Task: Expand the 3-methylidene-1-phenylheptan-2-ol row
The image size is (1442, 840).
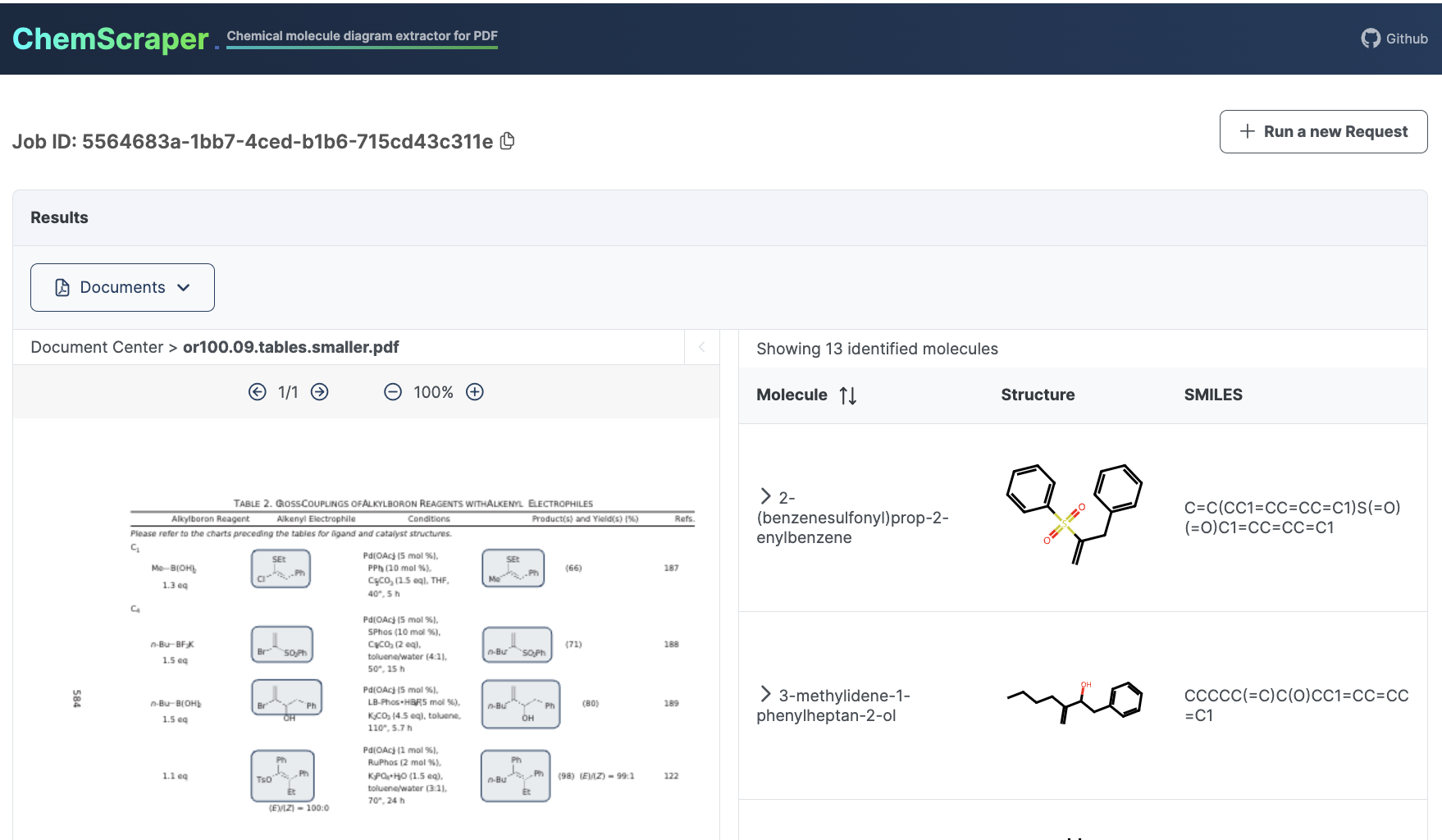Action: pos(765,695)
